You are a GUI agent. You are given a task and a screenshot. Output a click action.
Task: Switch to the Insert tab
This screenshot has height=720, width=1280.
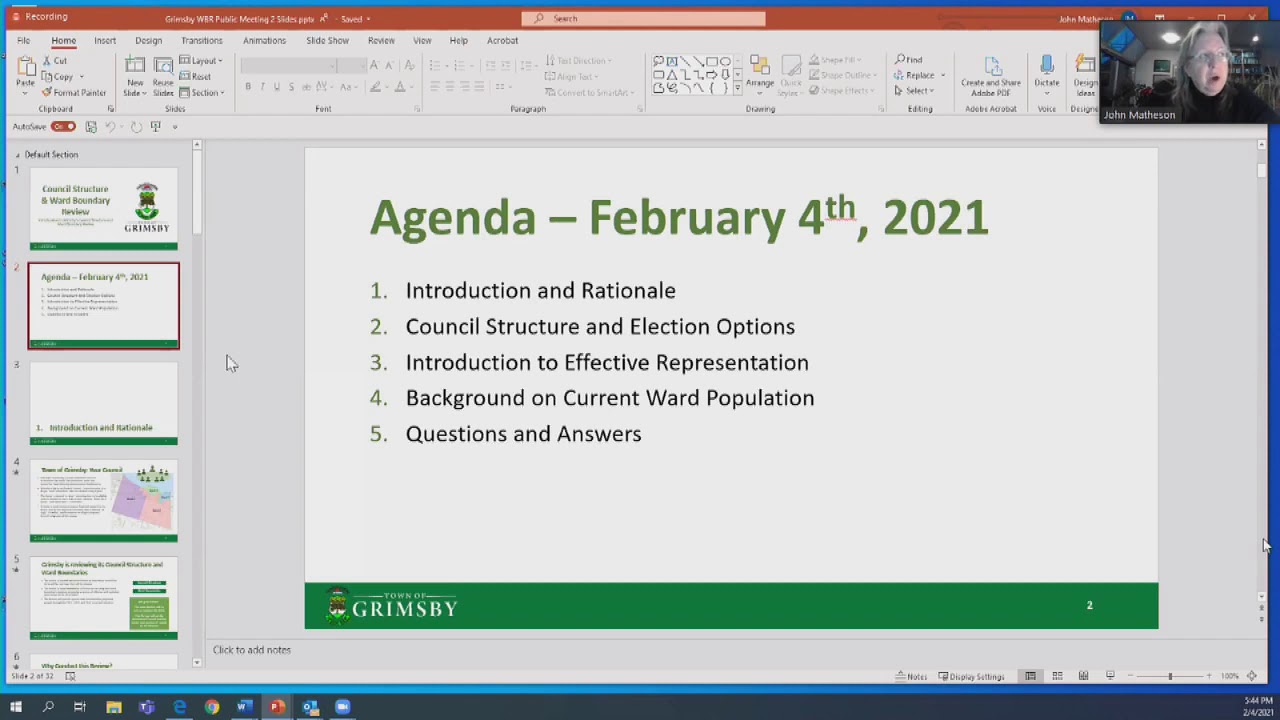pyautogui.click(x=105, y=41)
